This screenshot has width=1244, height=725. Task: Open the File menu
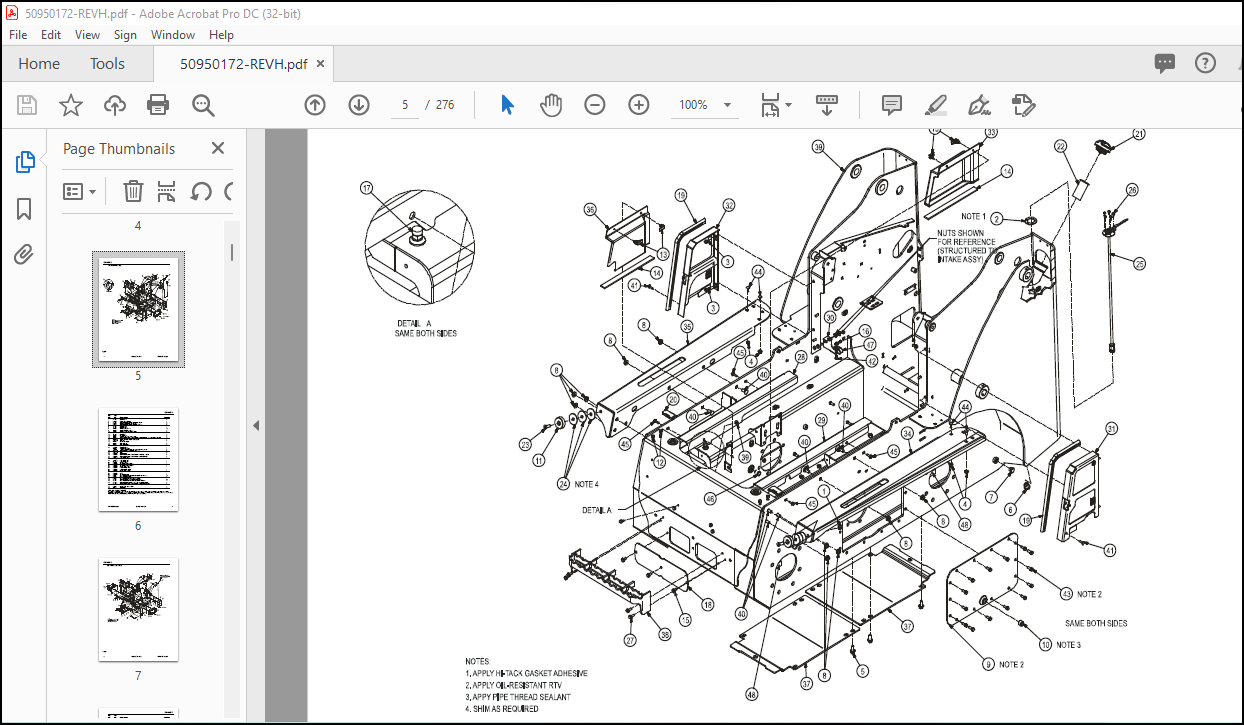(x=19, y=35)
